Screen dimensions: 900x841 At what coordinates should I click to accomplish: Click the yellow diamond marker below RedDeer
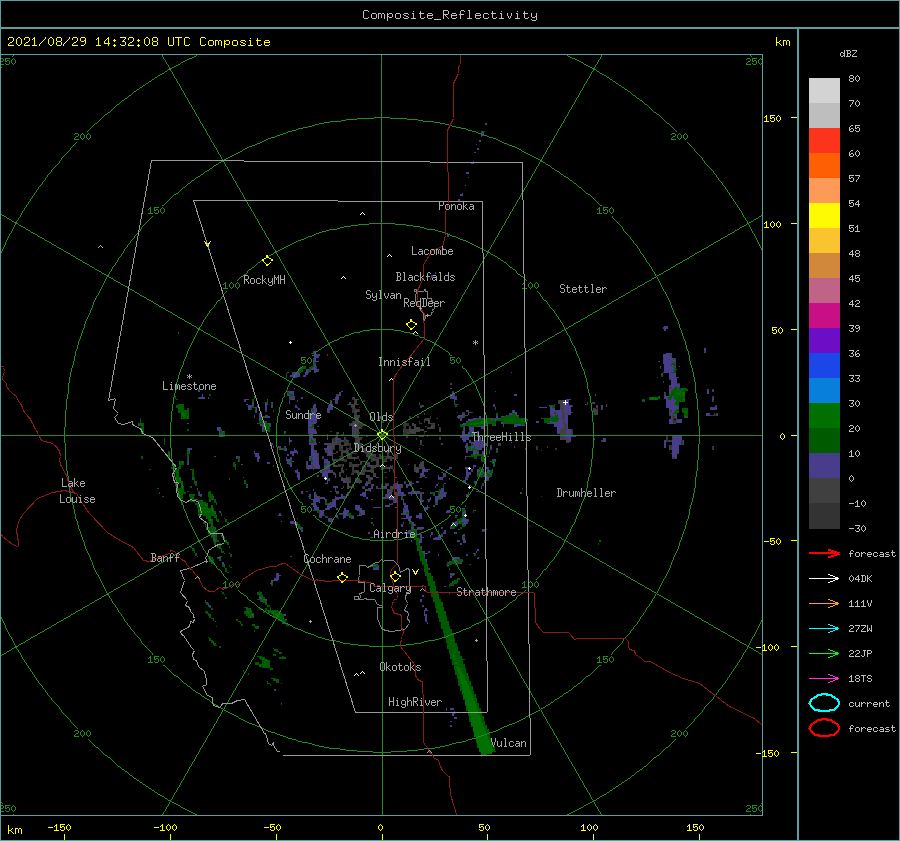point(411,325)
